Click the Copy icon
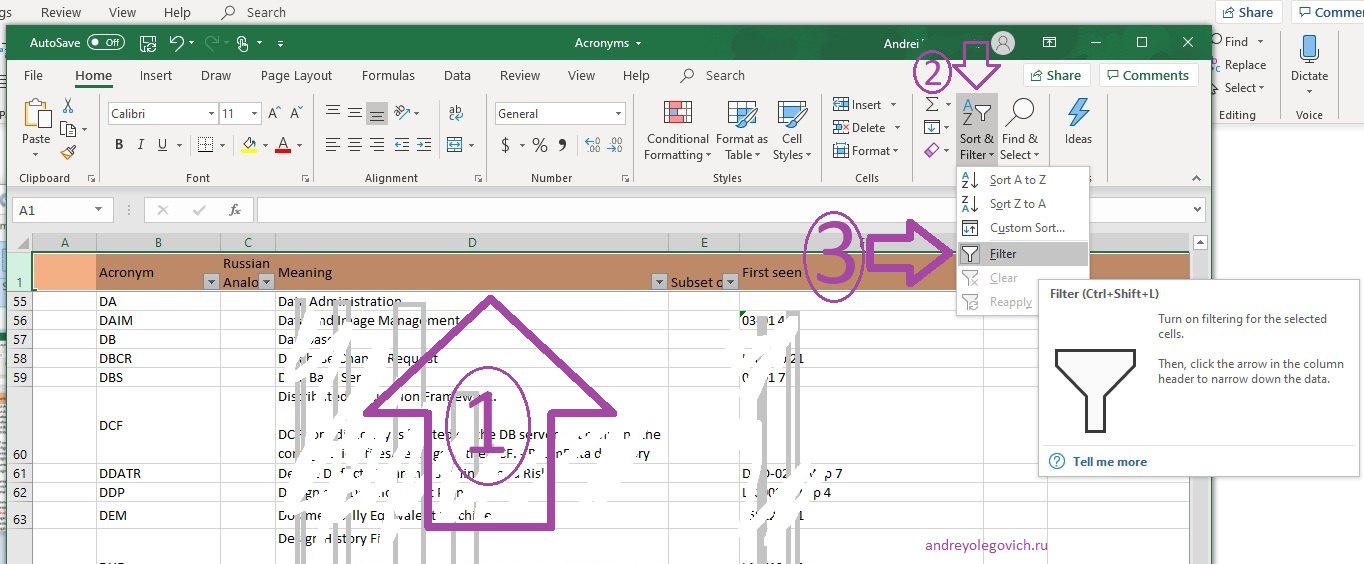 click(x=68, y=129)
